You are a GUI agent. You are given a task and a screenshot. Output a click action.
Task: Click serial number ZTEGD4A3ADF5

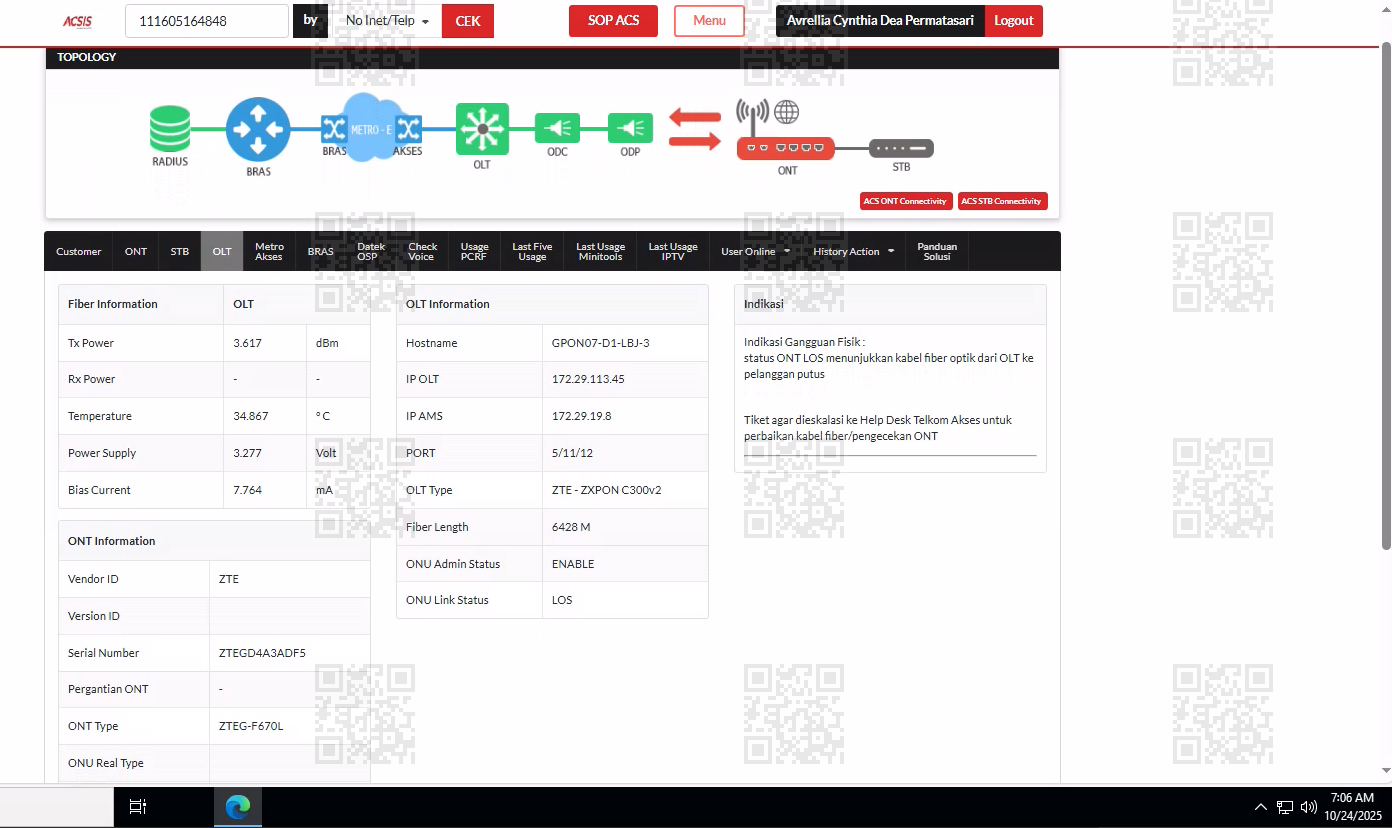pos(262,653)
